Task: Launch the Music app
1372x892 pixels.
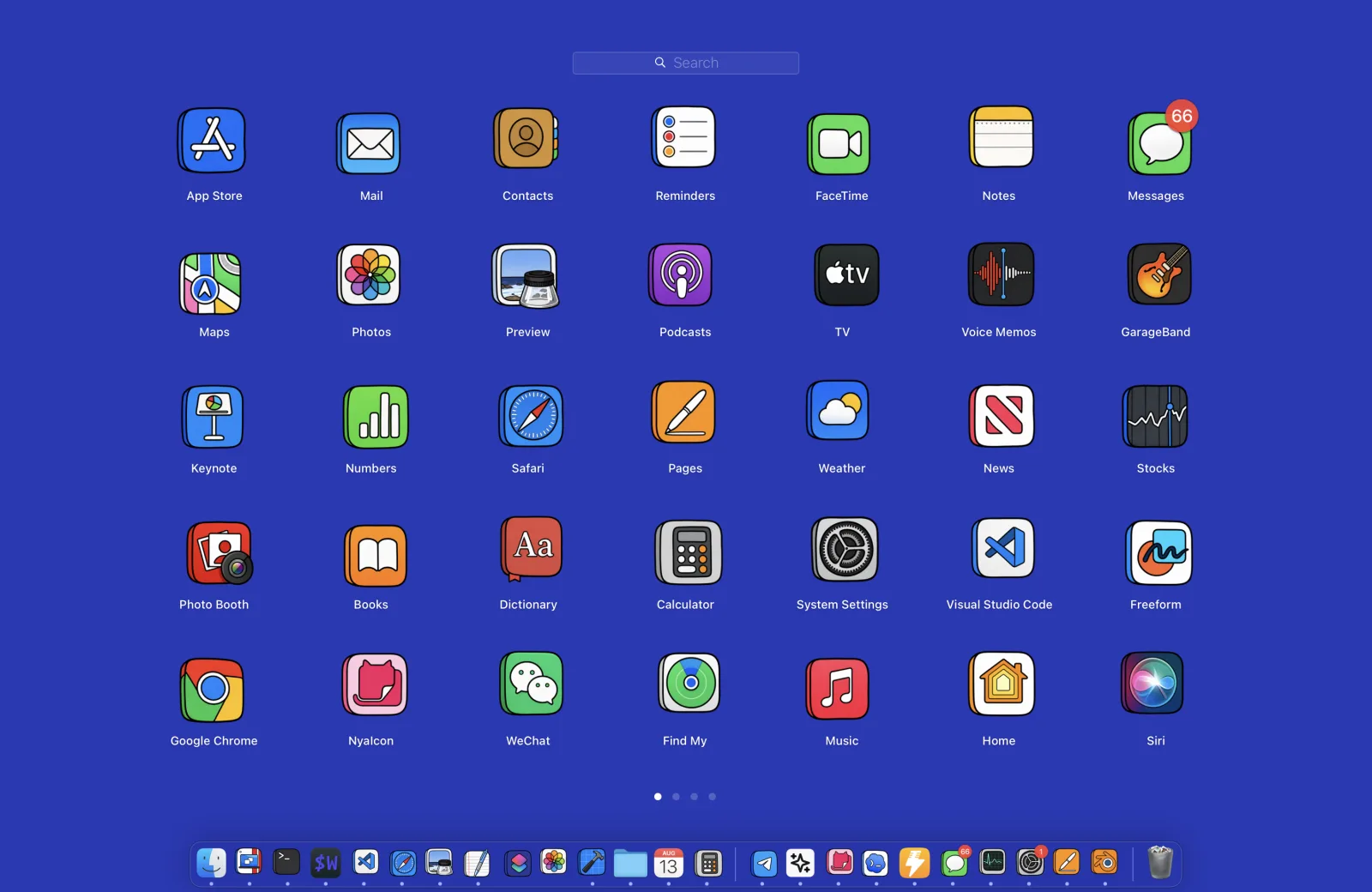Action: (x=838, y=690)
